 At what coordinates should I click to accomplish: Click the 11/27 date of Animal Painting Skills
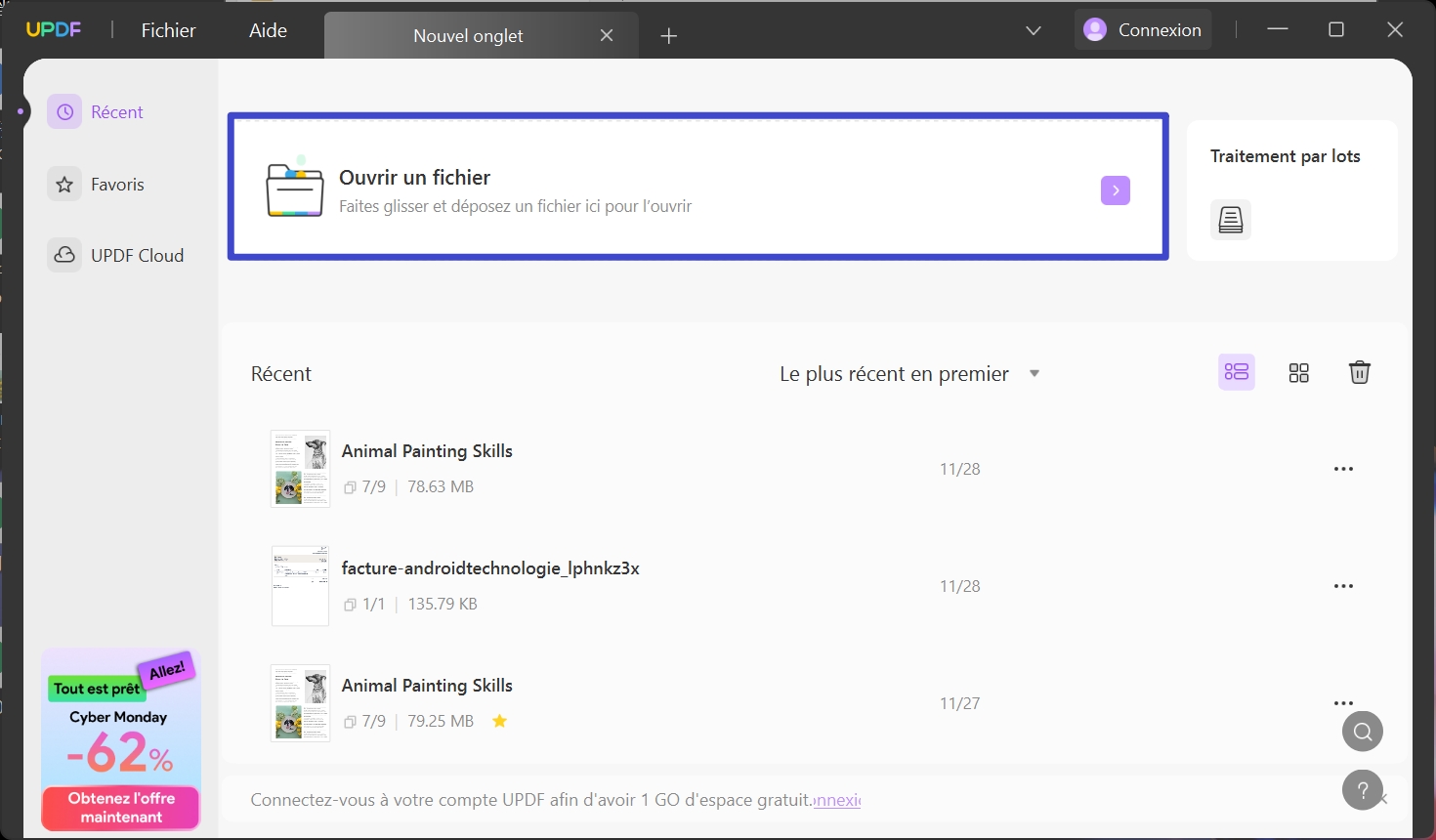click(x=959, y=703)
